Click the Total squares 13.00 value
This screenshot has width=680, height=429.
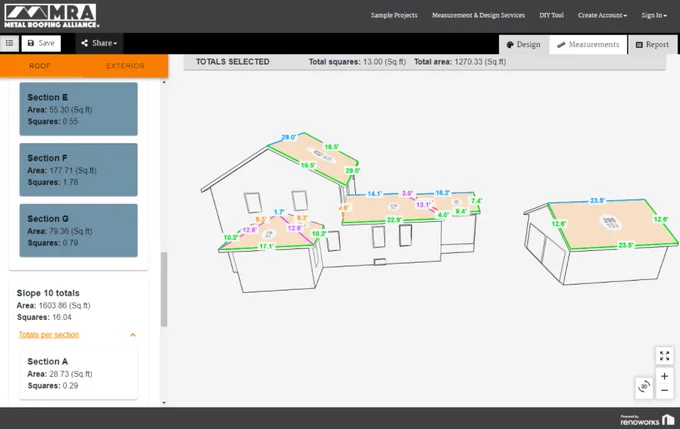384,62
